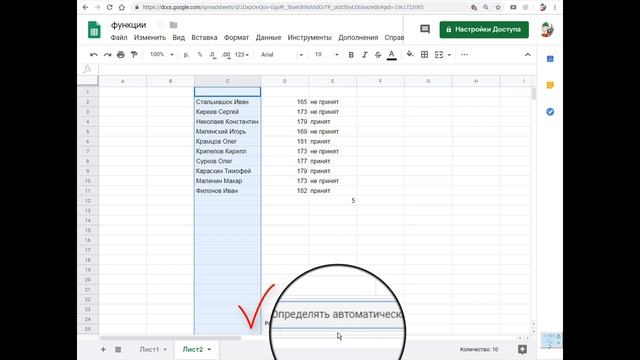640x360 pixels.
Task: Click Количество: 10 status summary
Action: click(x=479, y=349)
